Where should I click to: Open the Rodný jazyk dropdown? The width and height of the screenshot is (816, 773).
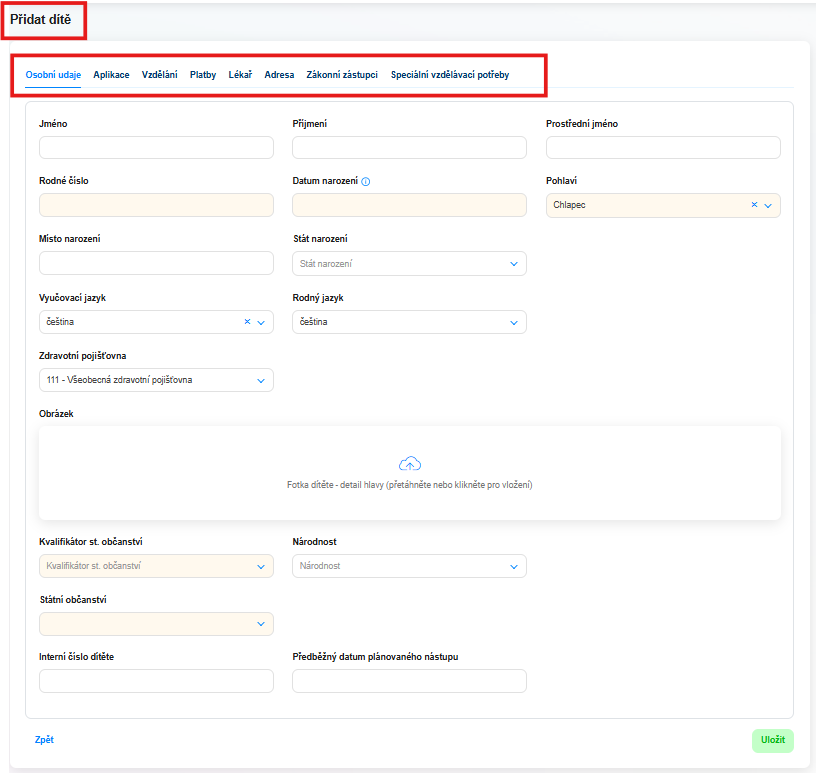tap(514, 323)
